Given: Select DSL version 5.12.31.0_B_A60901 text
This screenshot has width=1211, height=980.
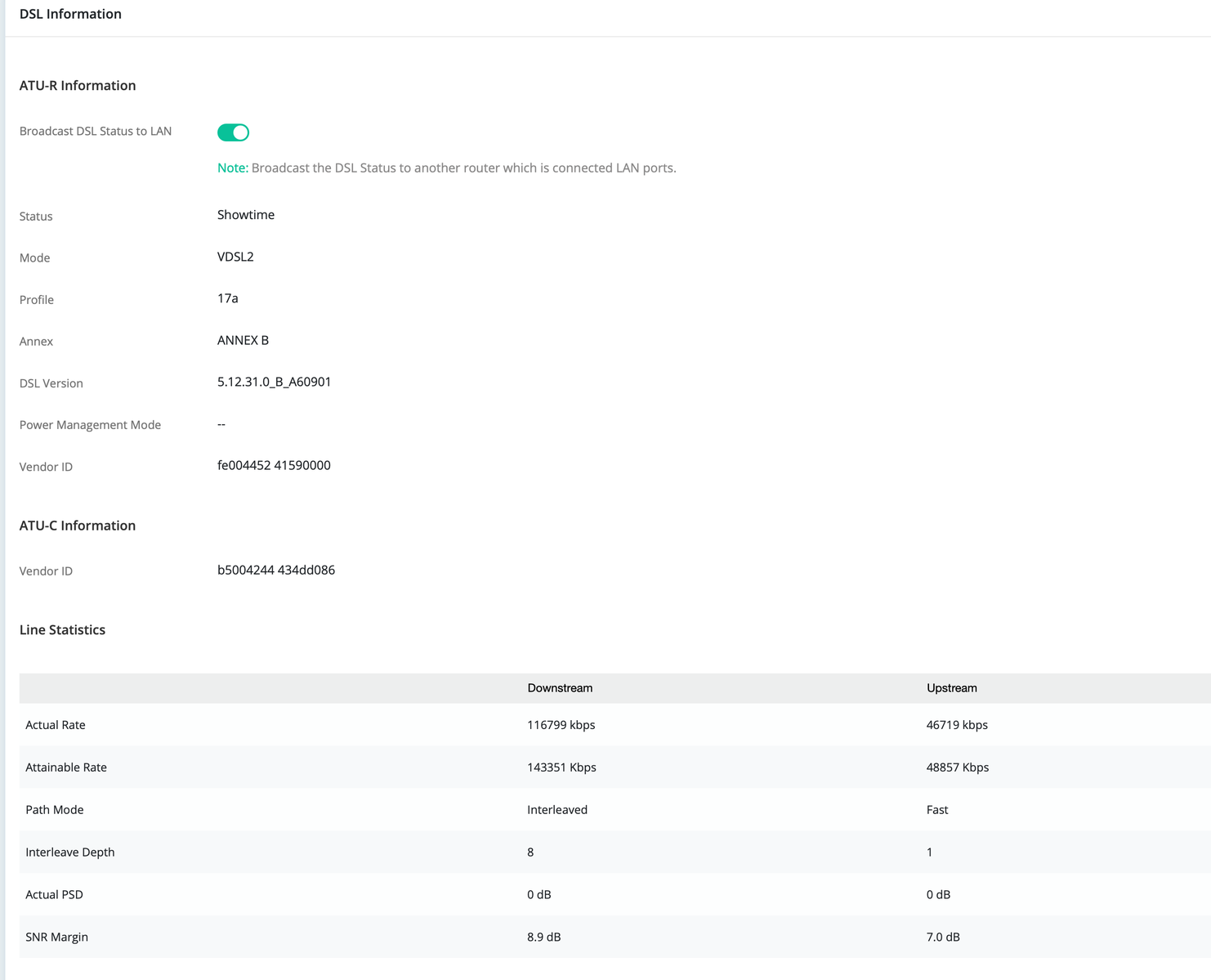Looking at the screenshot, I should [x=274, y=382].
